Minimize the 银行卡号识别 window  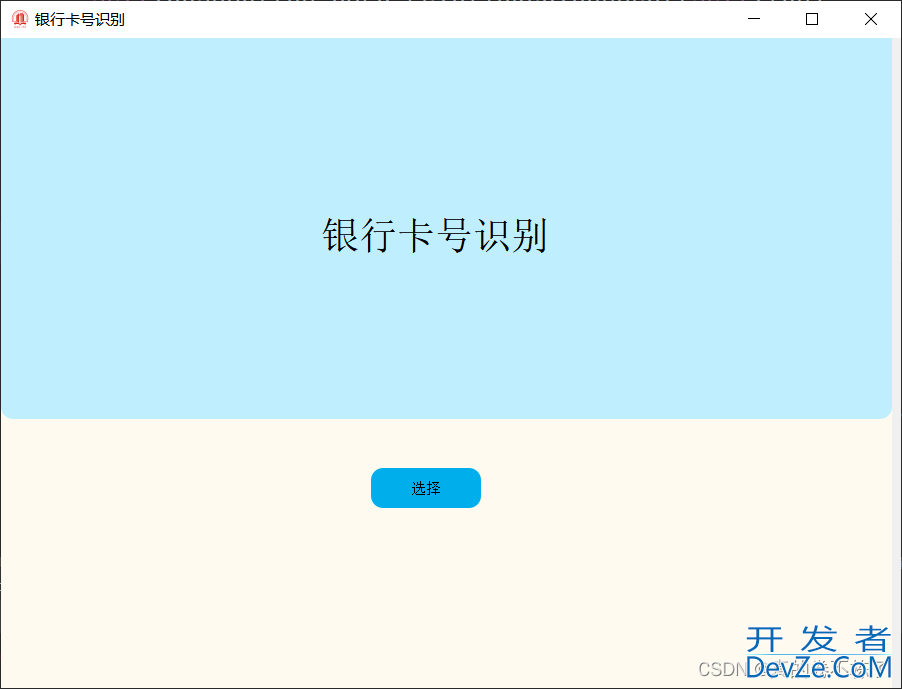pyautogui.click(x=754, y=19)
